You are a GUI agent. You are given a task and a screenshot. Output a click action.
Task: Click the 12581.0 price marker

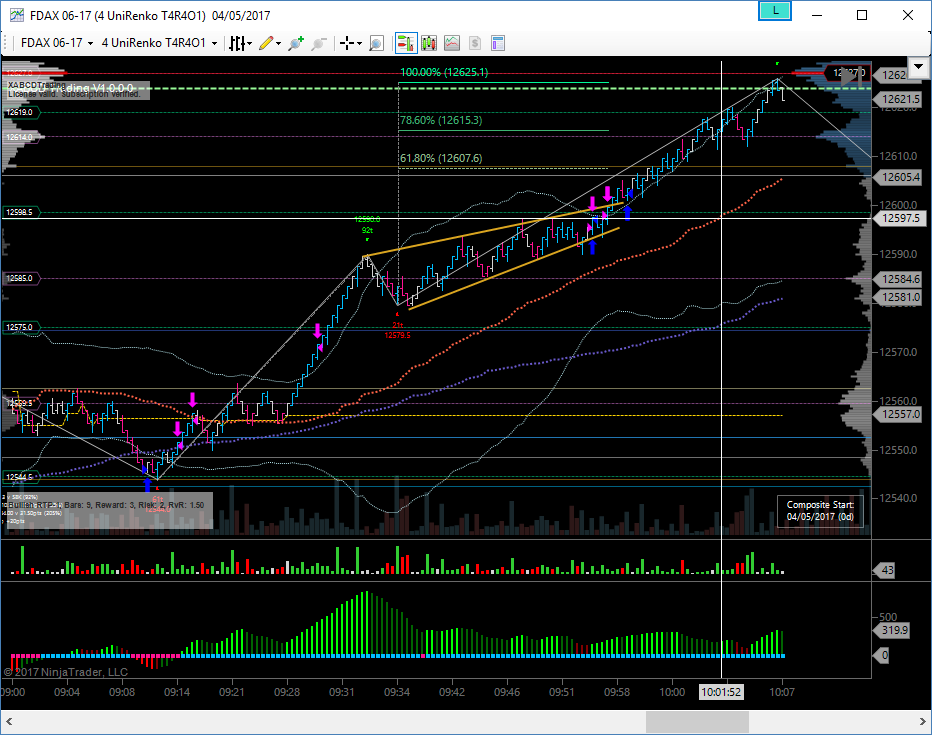[898, 296]
